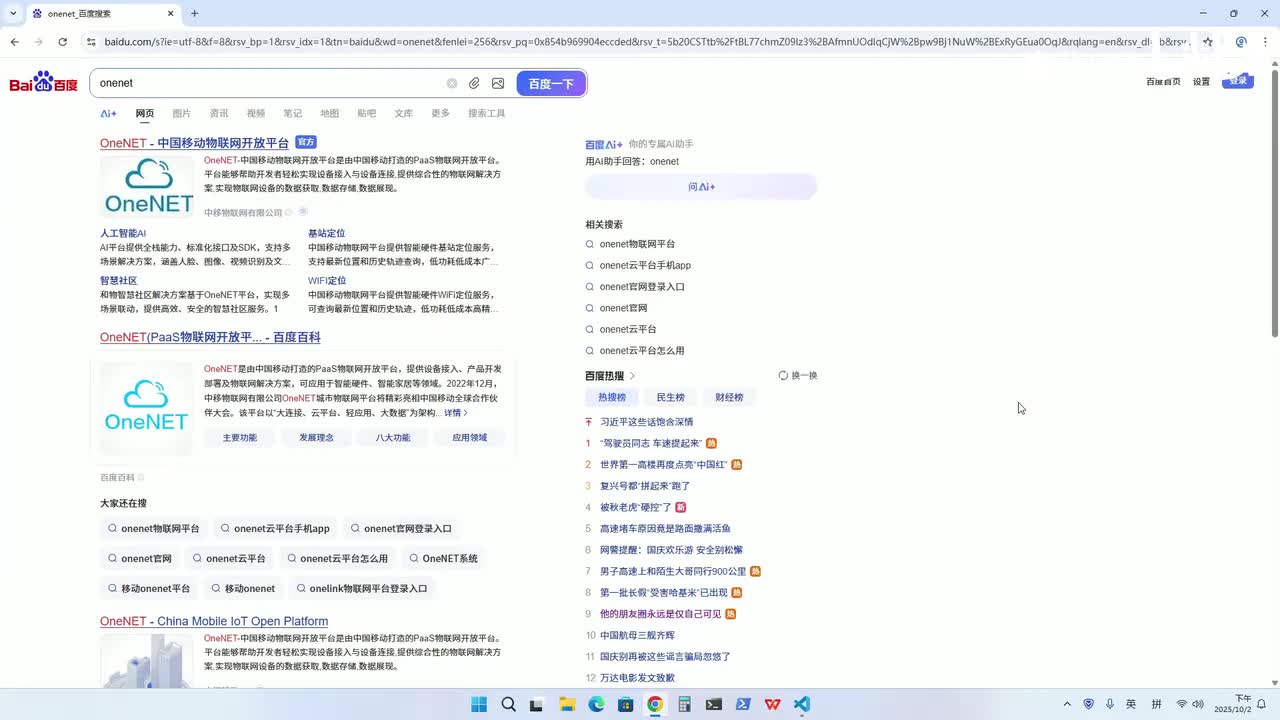Open File Explorer from taskbar
Viewport: 1280px width, 720px height.
pyautogui.click(x=567, y=704)
